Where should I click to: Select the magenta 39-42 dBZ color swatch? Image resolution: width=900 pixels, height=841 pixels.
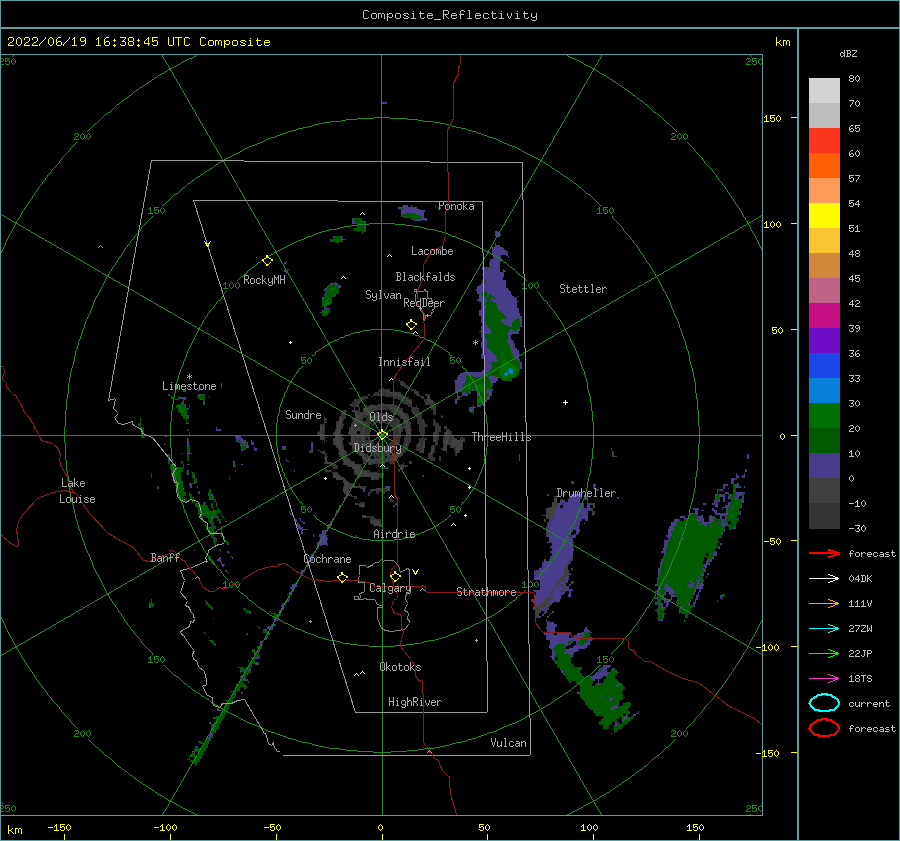point(824,316)
